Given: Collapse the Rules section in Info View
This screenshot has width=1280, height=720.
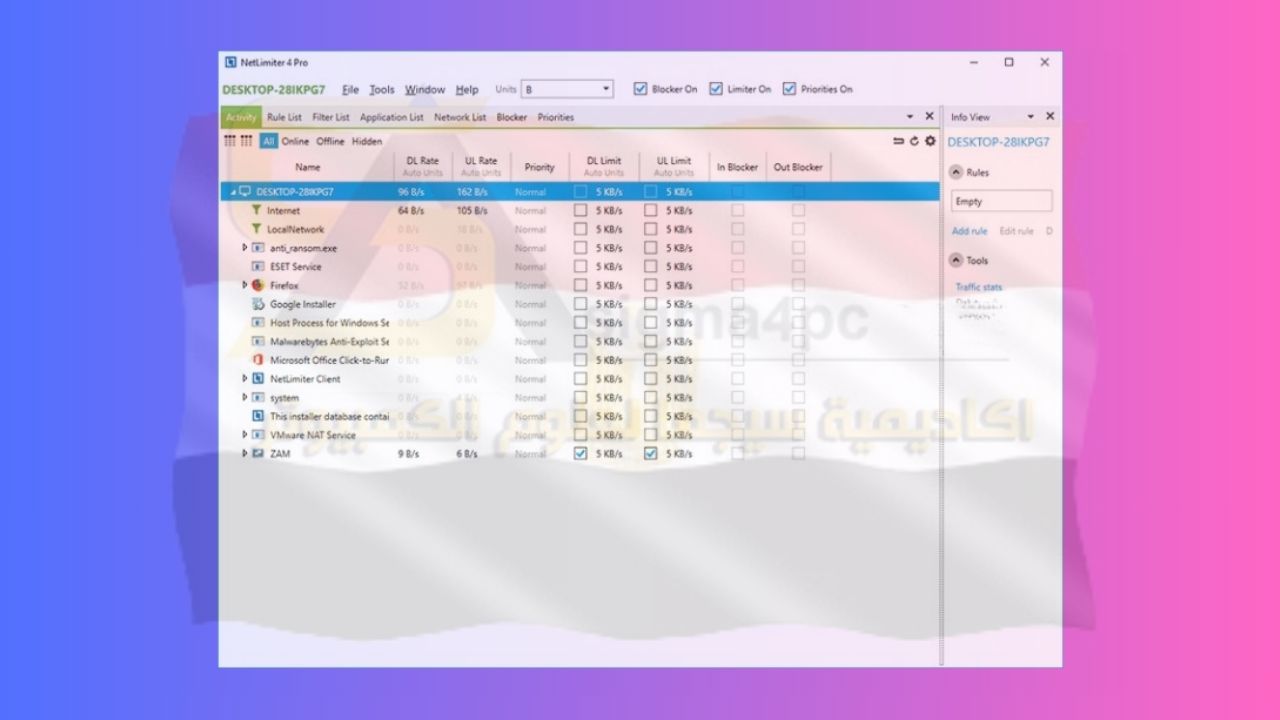Looking at the screenshot, I should (955, 172).
